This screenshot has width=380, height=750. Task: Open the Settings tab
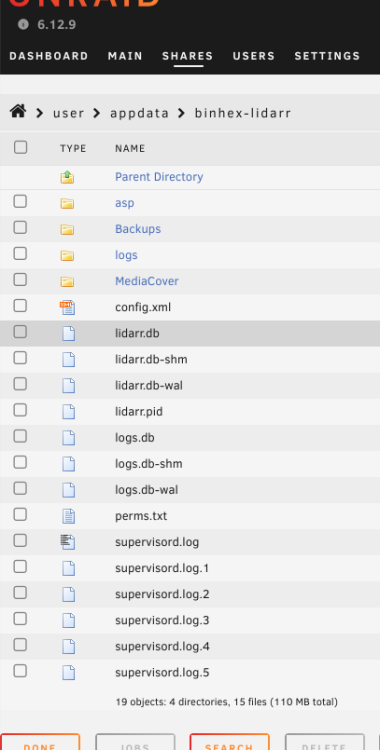click(x=327, y=56)
